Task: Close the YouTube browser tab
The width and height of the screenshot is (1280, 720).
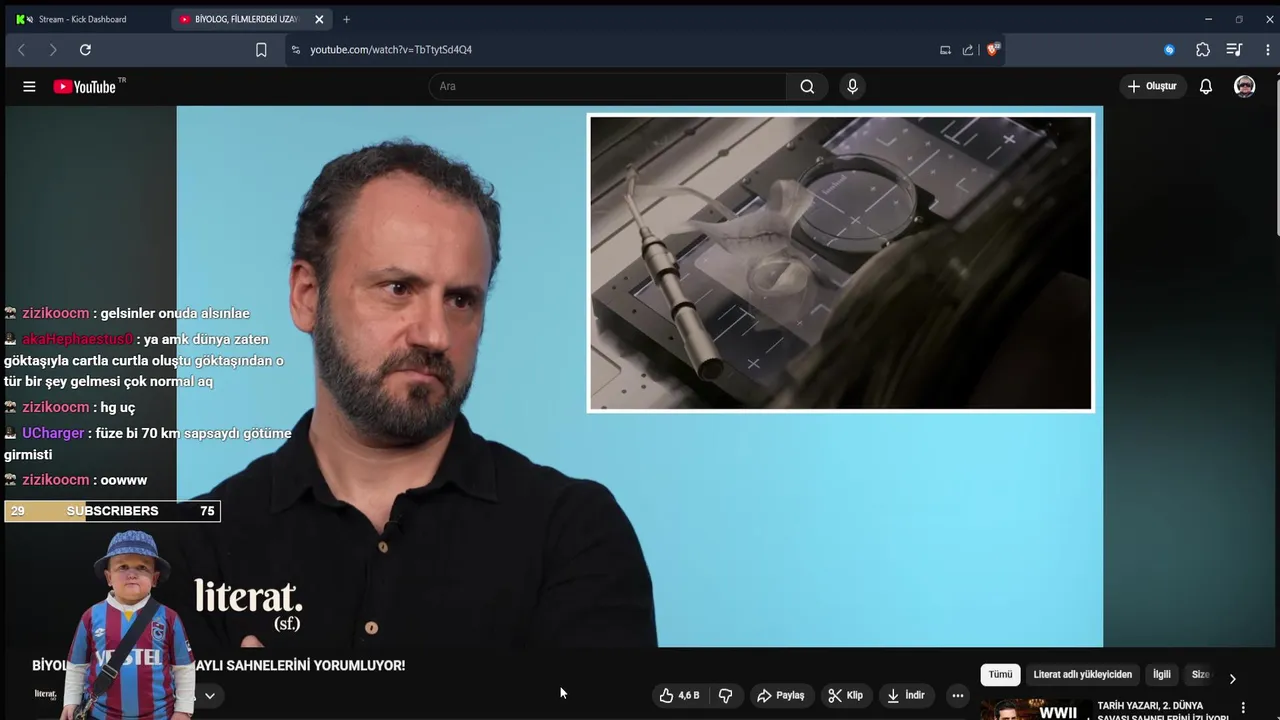Action: pyautogui.click(x=319, y=19)
